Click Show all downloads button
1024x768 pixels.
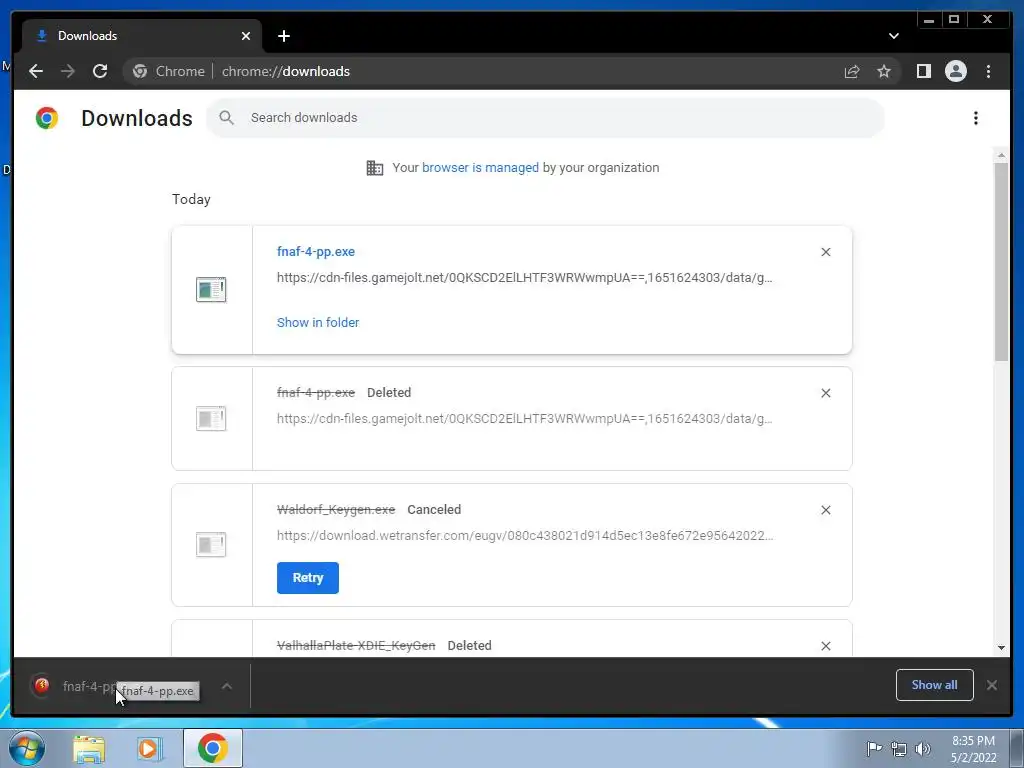935,685
